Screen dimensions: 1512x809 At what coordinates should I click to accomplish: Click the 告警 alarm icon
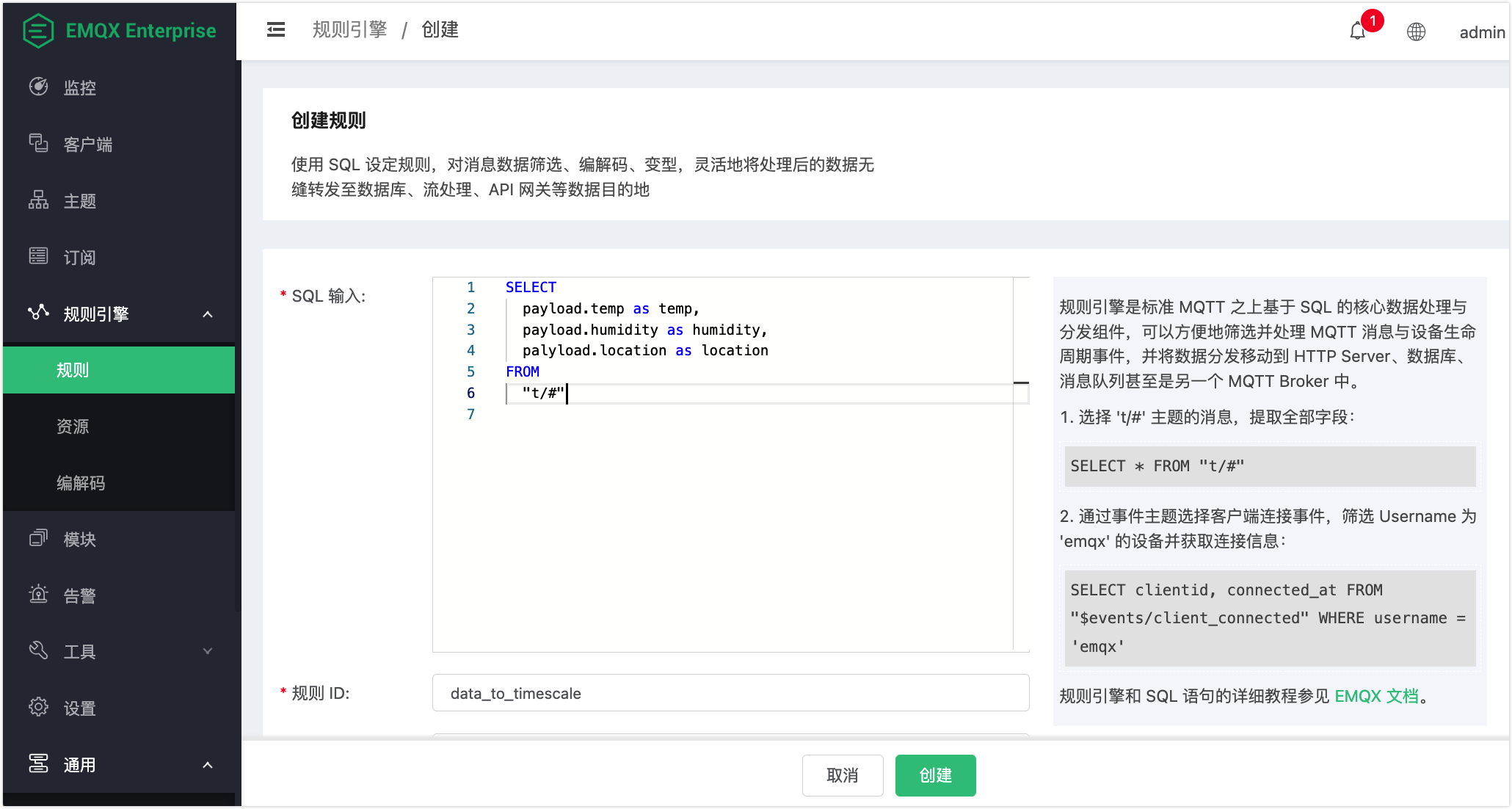click(38, 595)
